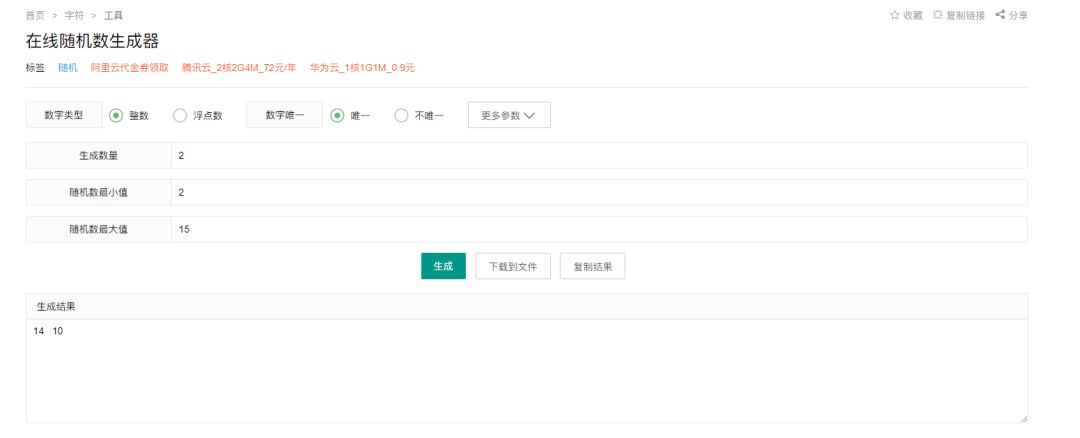Expand the 更多参数 dropdown
This screenshot has width=1080, height=438.
point(509,116)
